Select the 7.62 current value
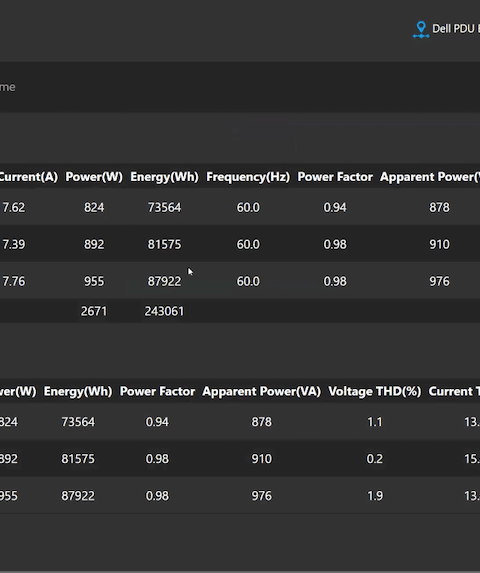This screenshot has width=480, height=573. click(14, 208)
